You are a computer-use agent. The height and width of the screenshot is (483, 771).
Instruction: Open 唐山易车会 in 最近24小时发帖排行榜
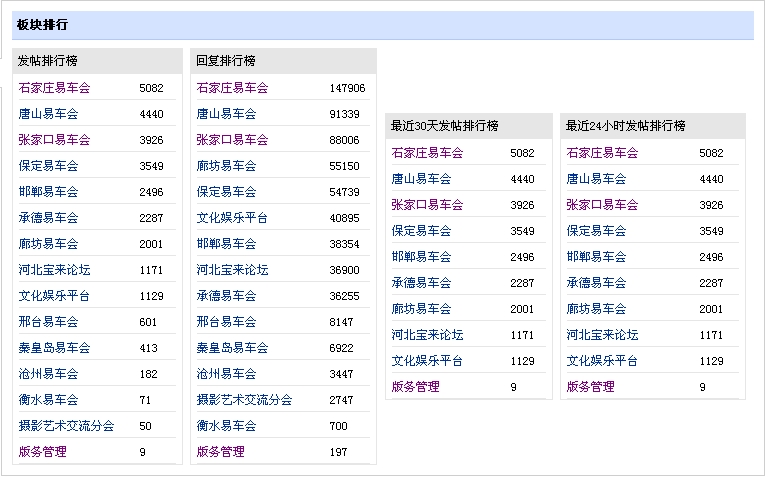[x=597, y=179]
